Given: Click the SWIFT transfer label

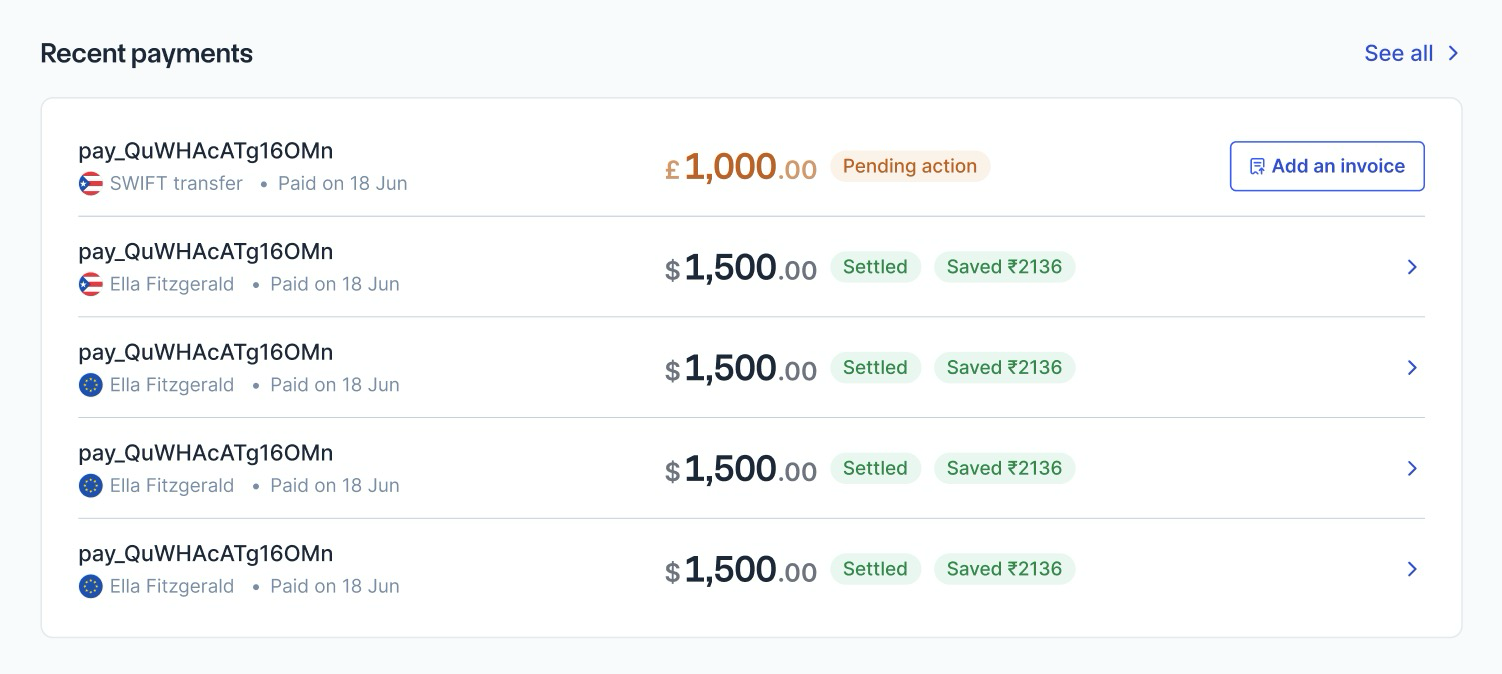Looking at the screenshot, I should pos(176,184).
